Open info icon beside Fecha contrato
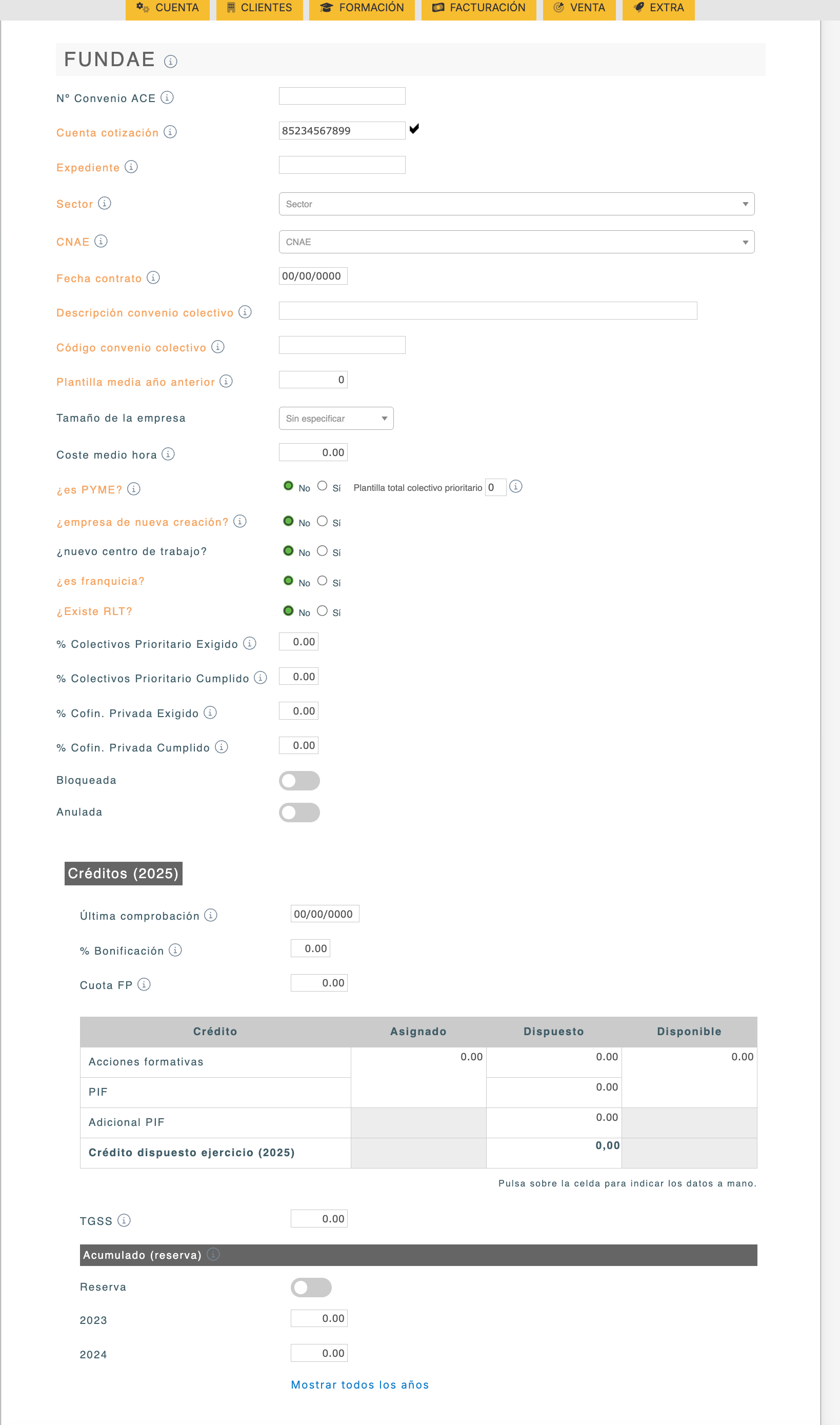840x1425 pixels. point(153,278)
